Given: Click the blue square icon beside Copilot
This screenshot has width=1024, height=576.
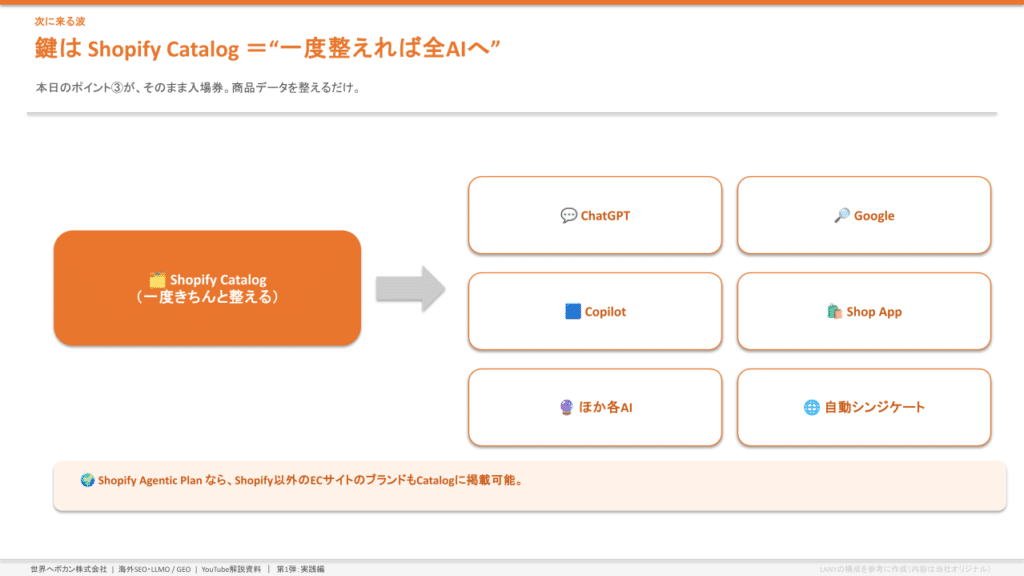Looking at the screenshot, I should point(573,312).
